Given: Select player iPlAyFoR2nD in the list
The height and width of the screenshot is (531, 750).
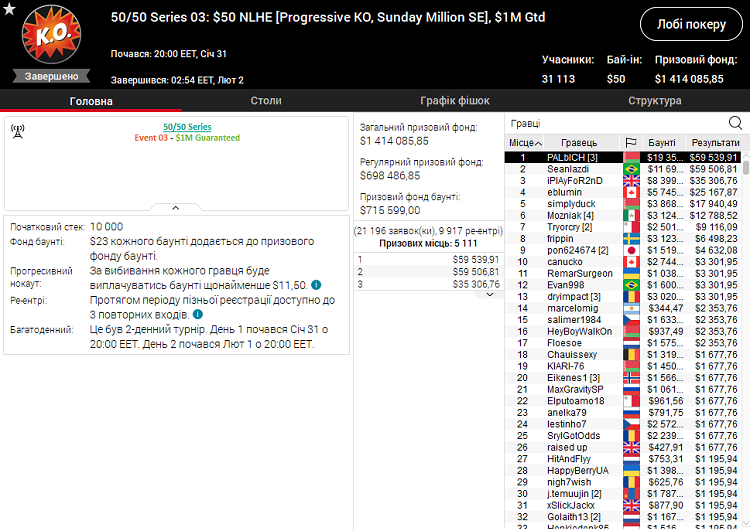Looking at the screenshot, I should point(575,181).
